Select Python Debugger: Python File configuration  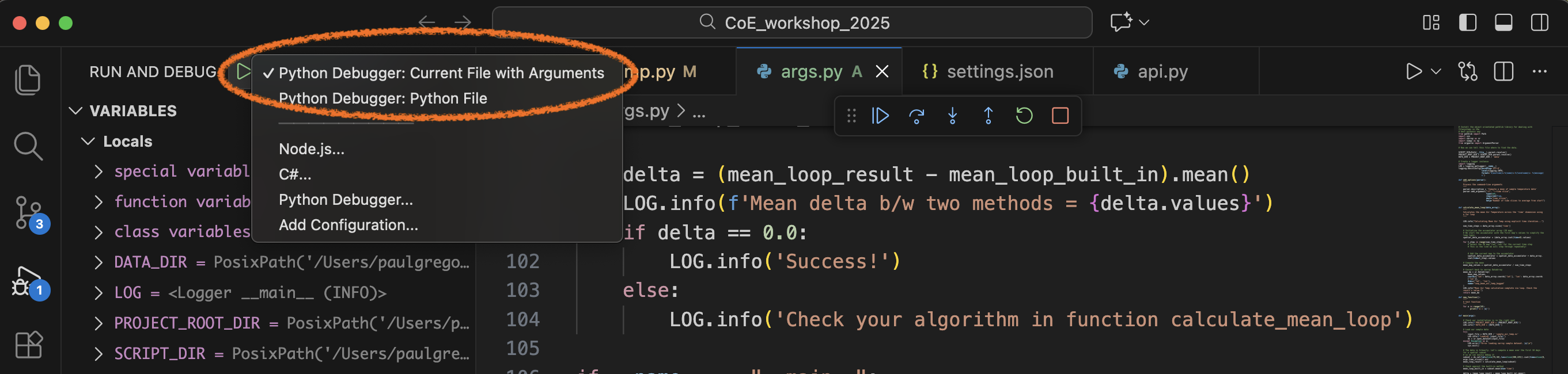pos(382,98)
